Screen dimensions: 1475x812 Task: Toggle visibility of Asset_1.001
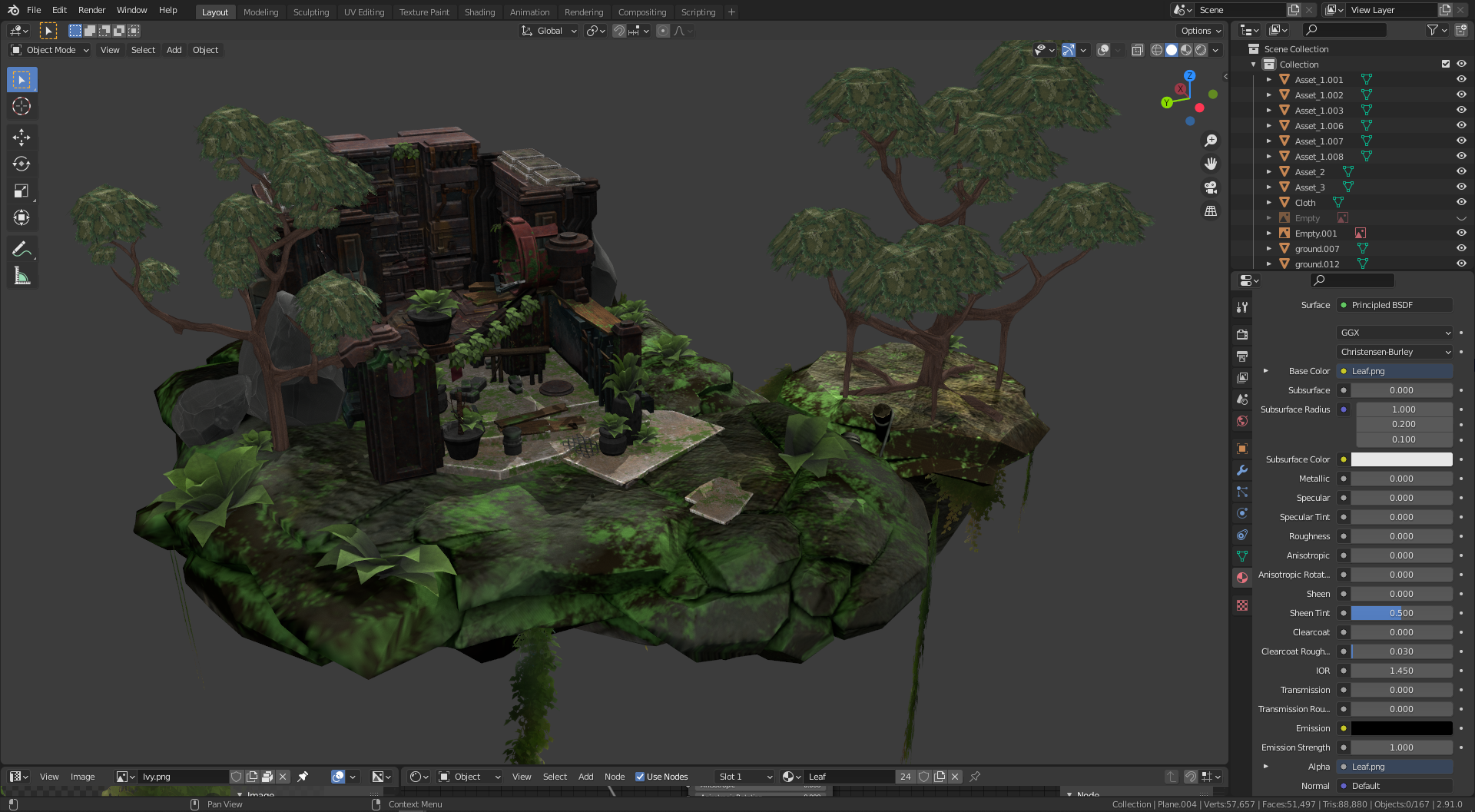point(1461,79)
